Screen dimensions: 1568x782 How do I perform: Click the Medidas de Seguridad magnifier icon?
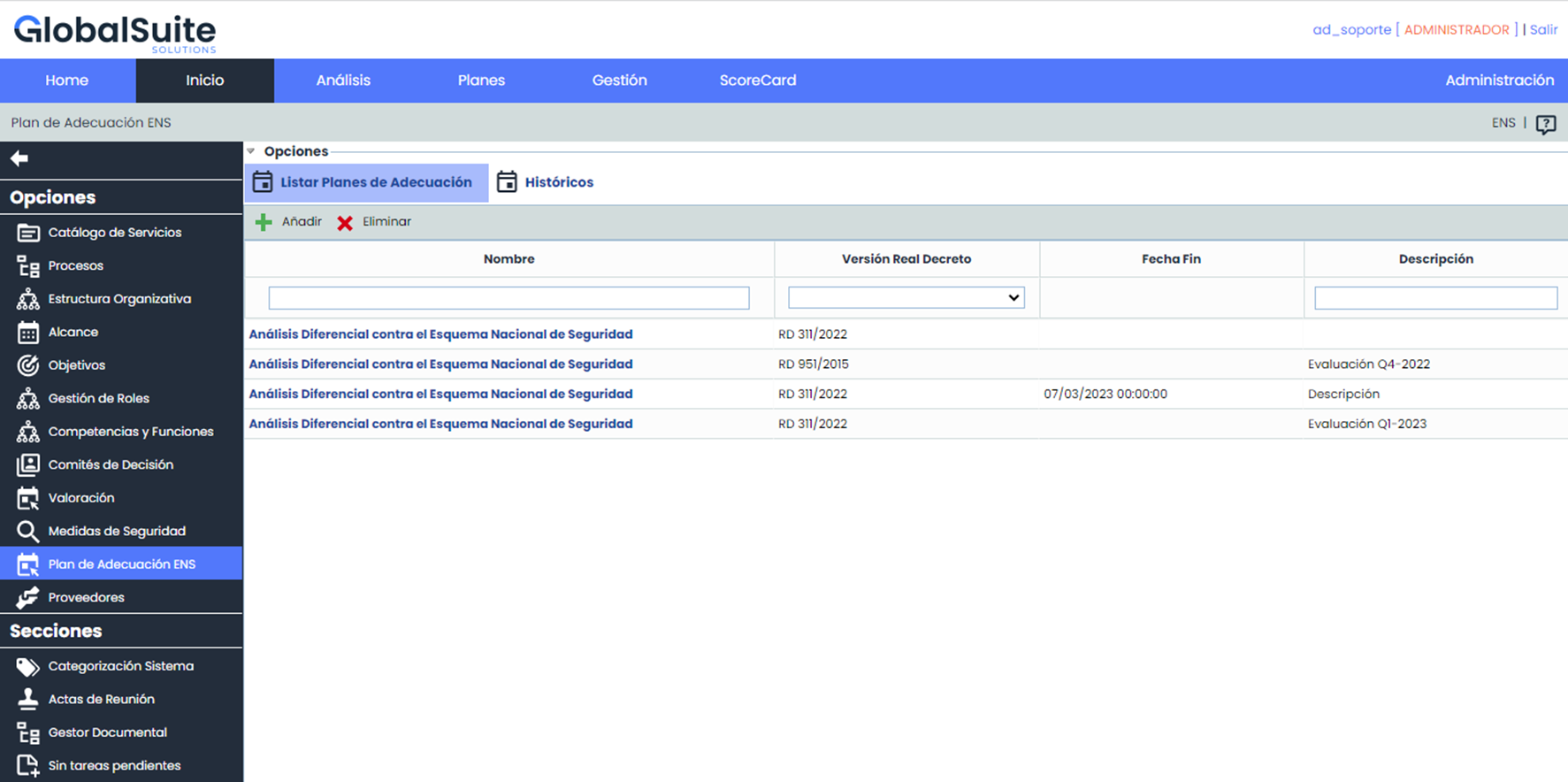[x=27, y=531]
